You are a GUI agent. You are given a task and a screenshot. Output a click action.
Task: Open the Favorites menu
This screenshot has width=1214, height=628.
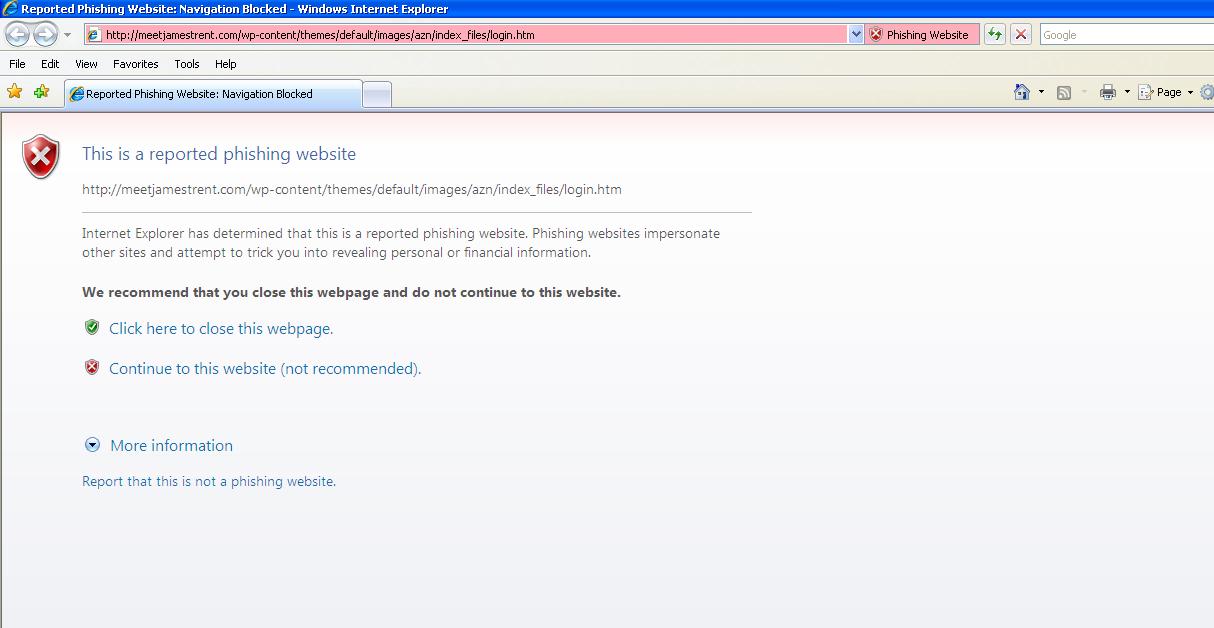point(135,64)
